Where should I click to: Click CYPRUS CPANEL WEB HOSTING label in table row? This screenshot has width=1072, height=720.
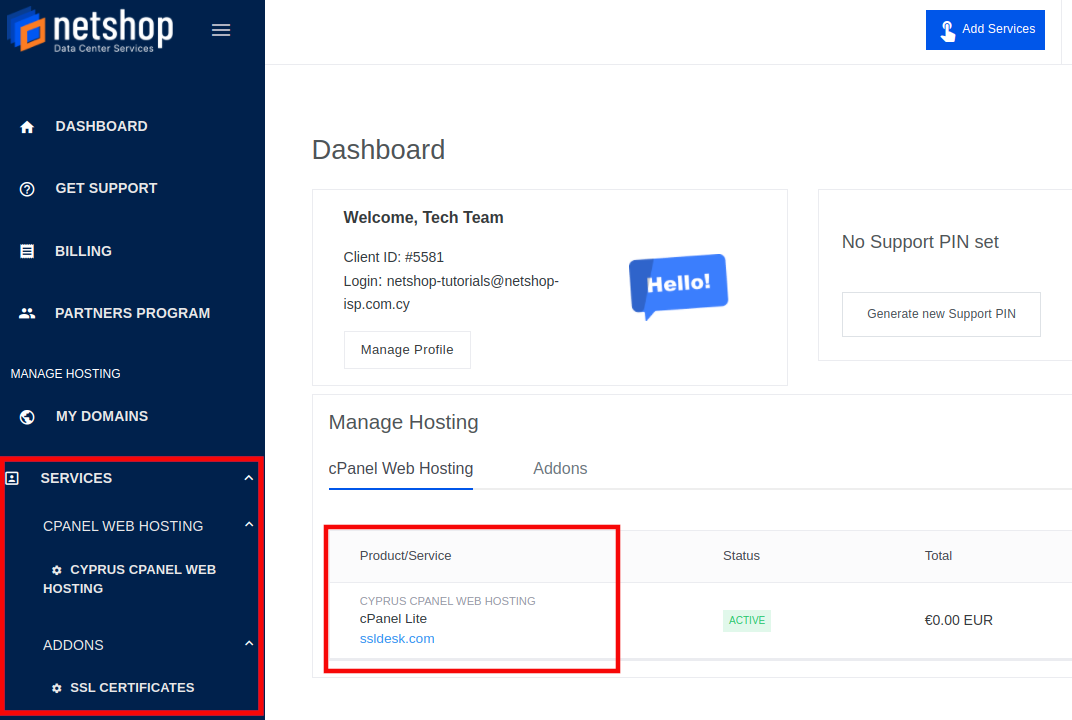click(447, 601)
